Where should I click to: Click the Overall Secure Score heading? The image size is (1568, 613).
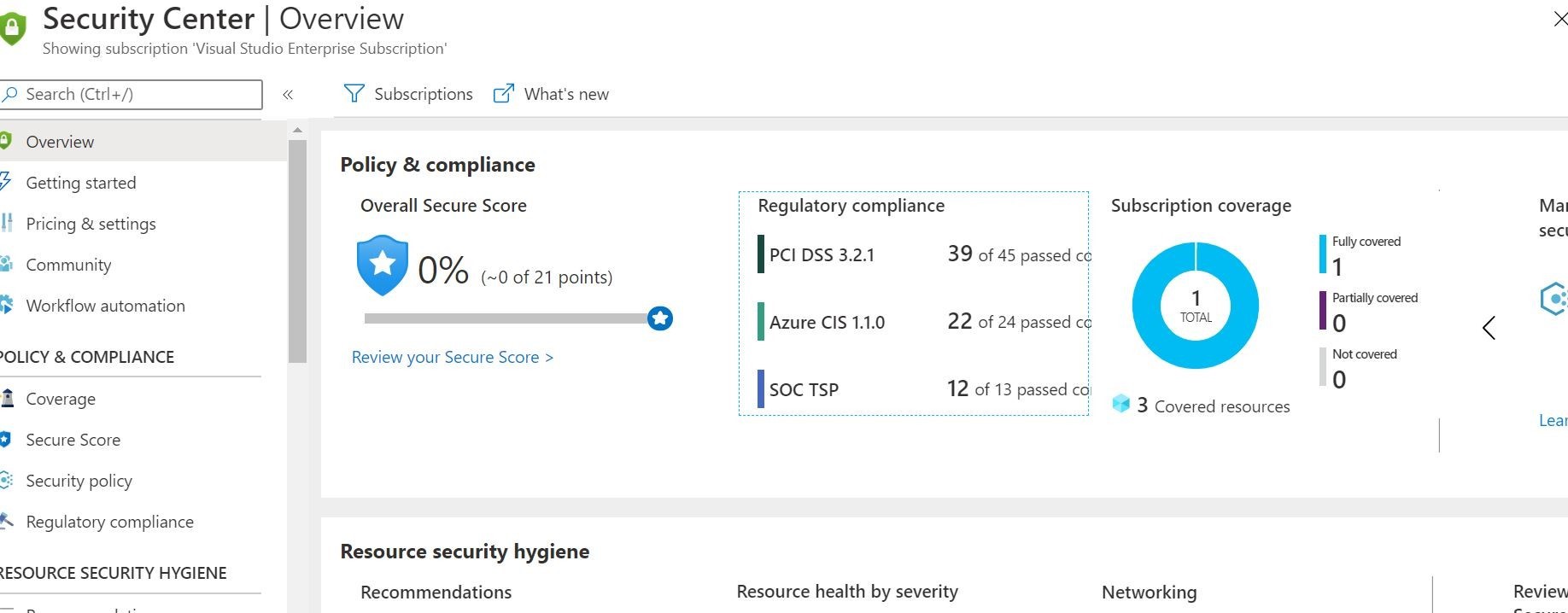tap(443, 206)
